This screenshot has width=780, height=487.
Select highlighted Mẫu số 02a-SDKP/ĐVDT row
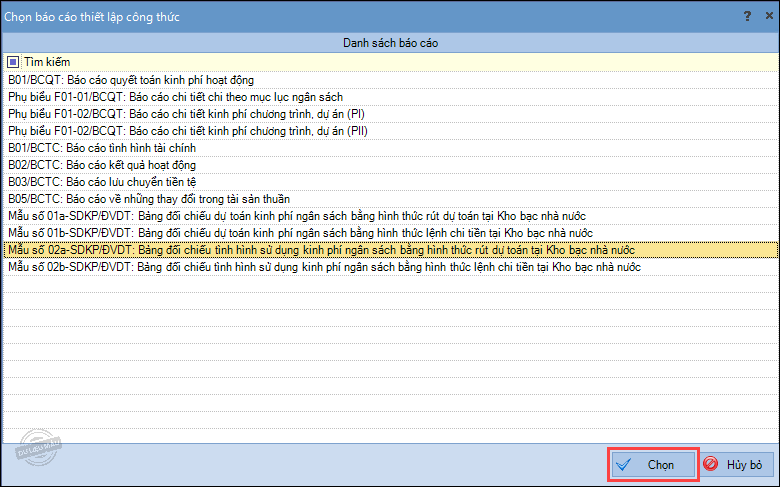coord(390,250)
